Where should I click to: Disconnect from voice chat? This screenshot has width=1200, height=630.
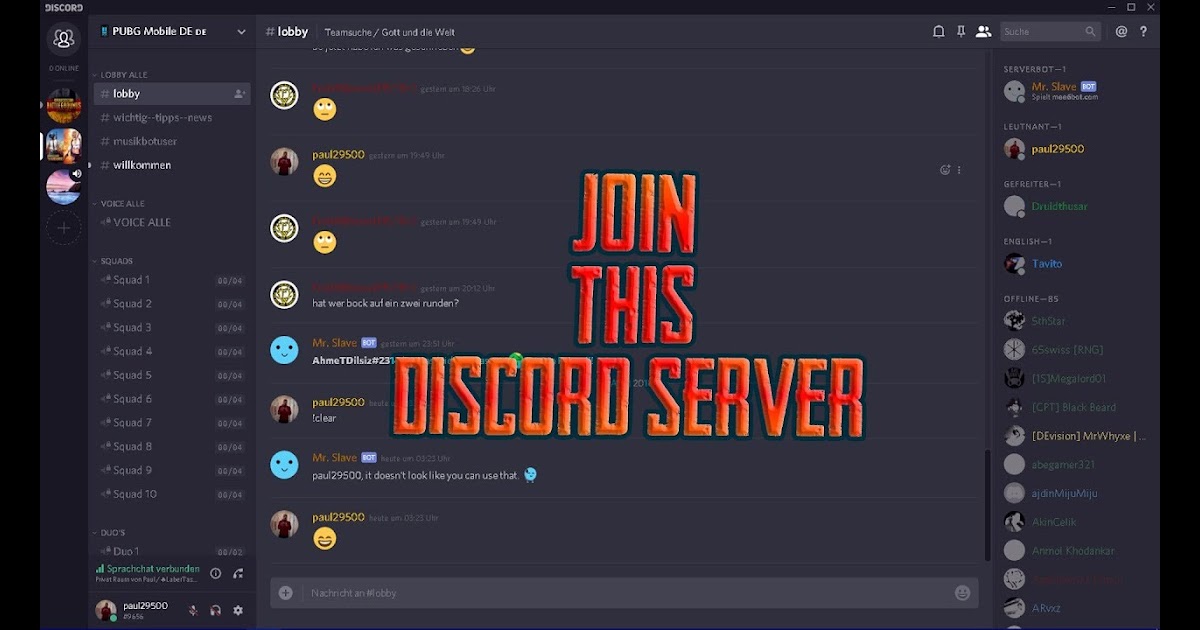238,573
